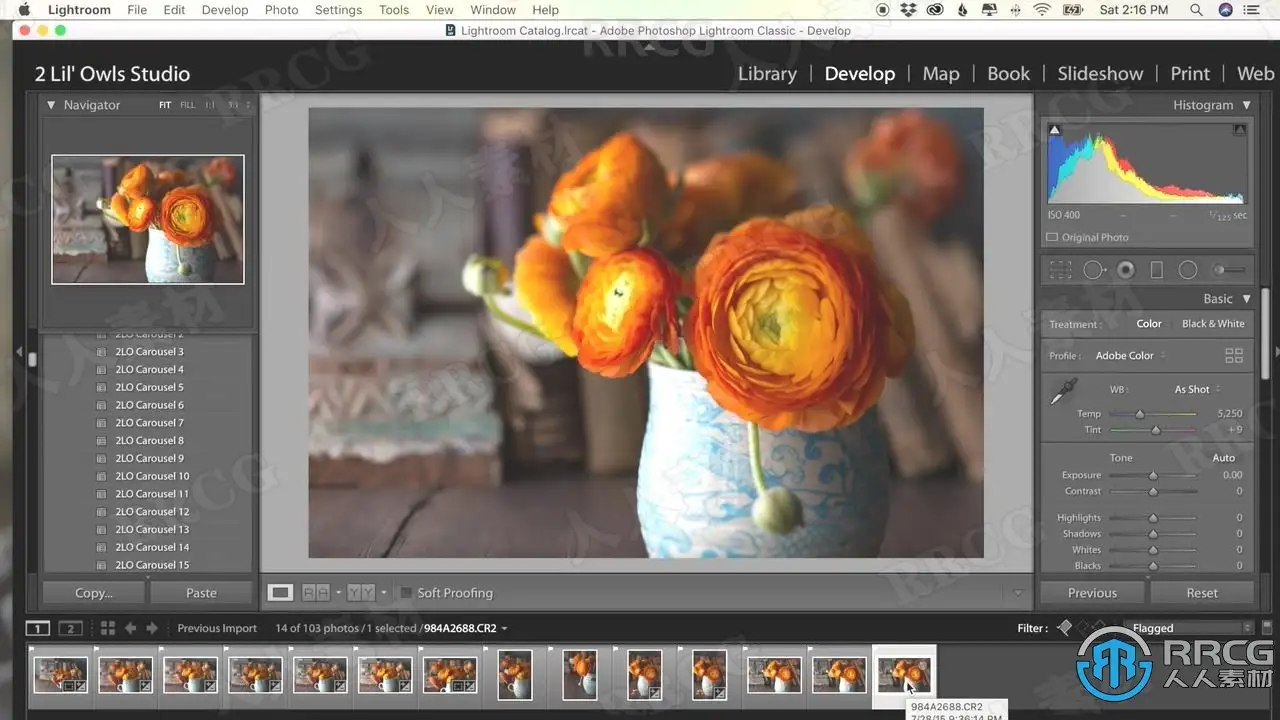The width and height of the screenshot is (1280, 720).
Task: Switch to the Book module
Action: [x=1008, y=73]
